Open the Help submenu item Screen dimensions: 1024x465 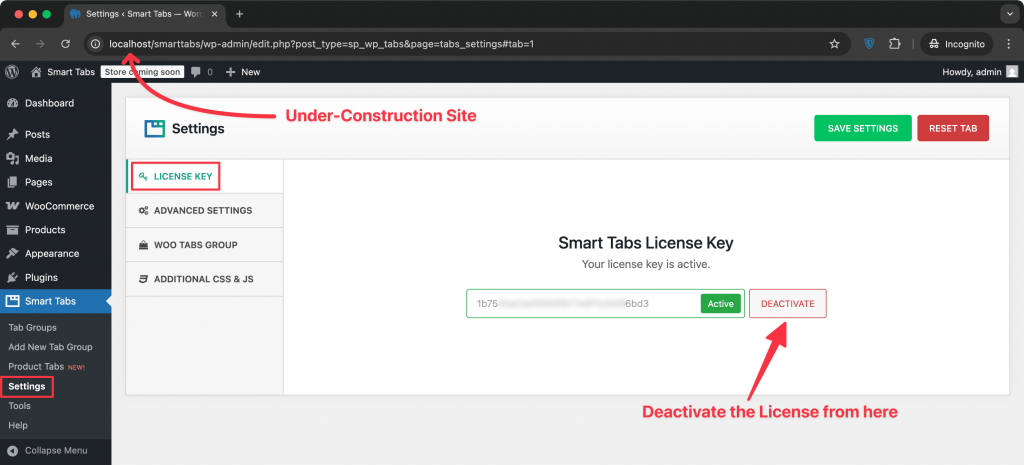(x=18, y=425)
